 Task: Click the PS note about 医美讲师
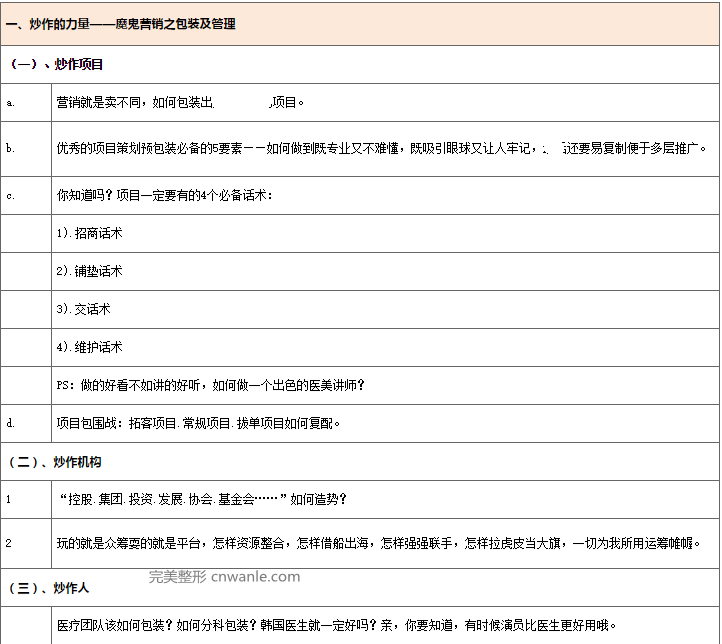click(x=210, y=385)
